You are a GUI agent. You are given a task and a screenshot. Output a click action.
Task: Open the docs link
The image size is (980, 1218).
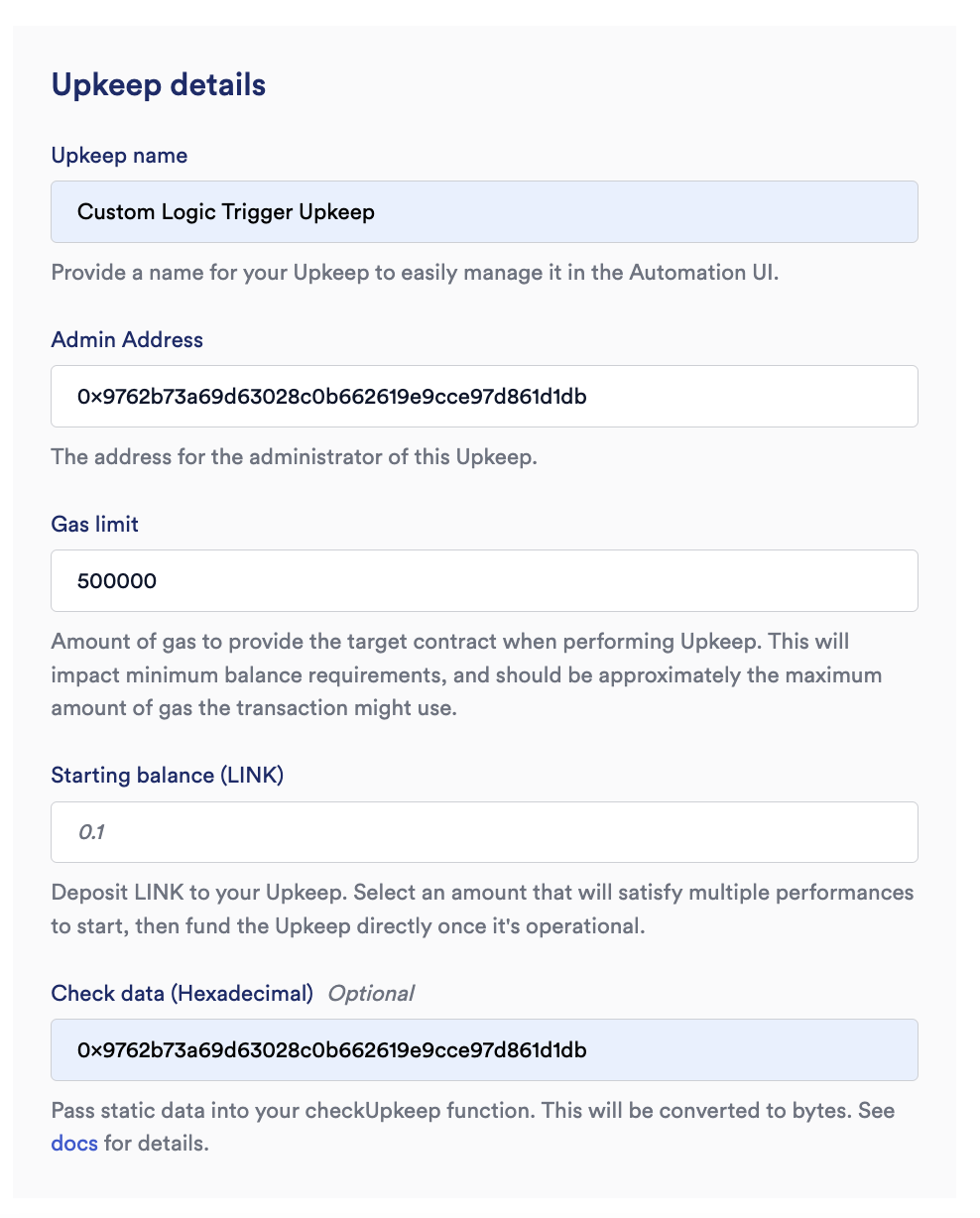(74, 1144)
